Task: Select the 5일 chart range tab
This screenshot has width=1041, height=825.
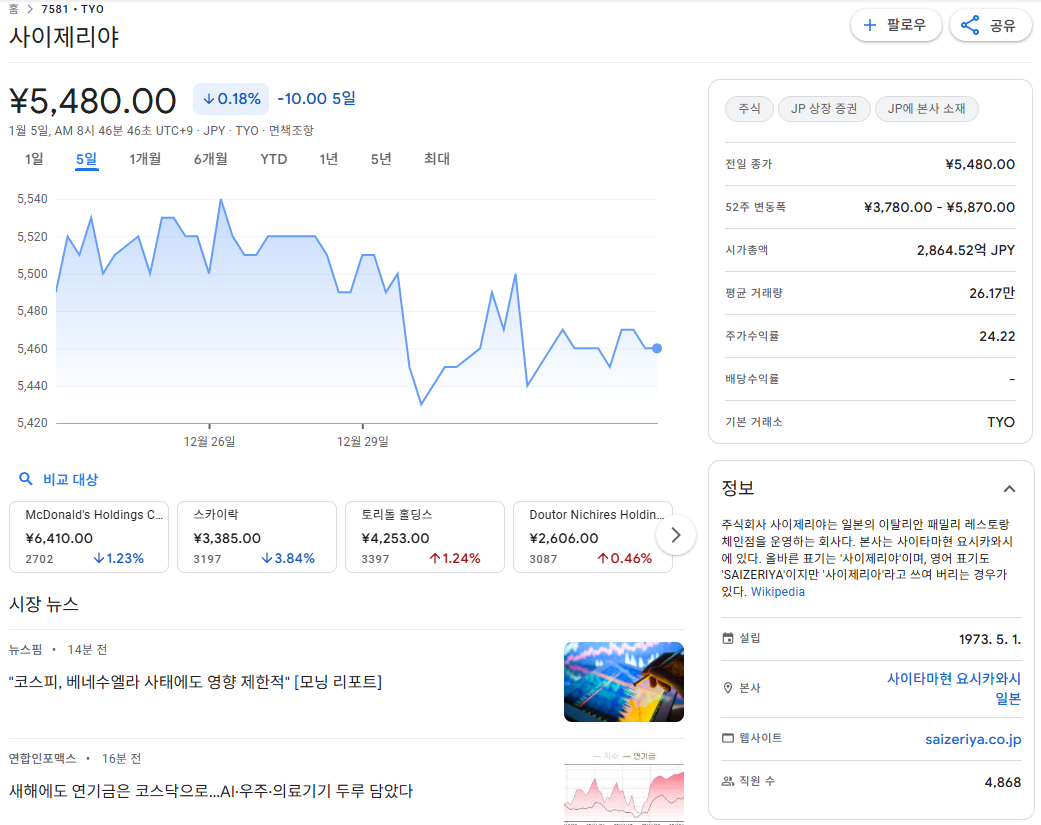Action: pyautogui.click(x=86, y=159)
